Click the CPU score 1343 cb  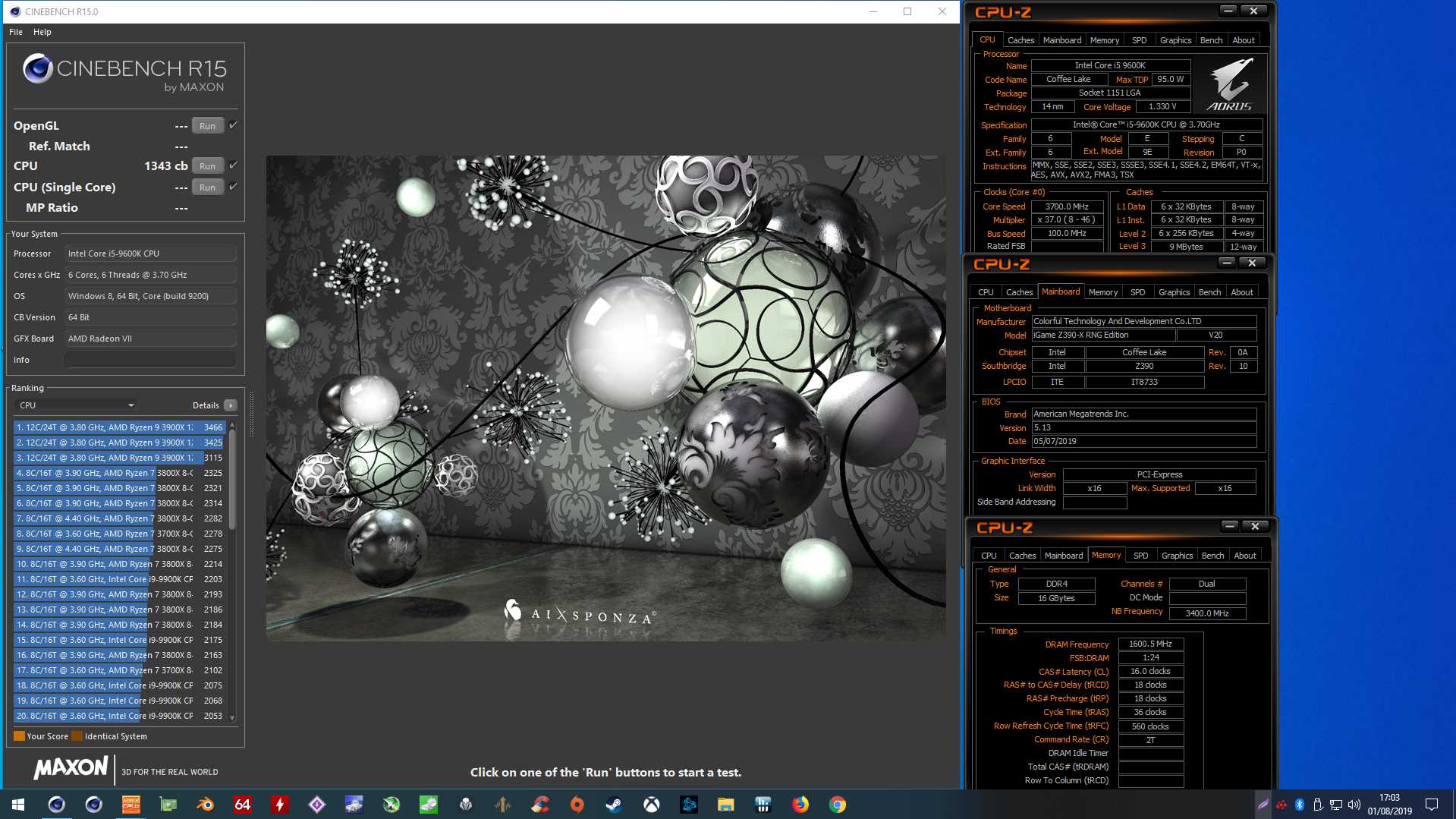click(x=165, y=166)
